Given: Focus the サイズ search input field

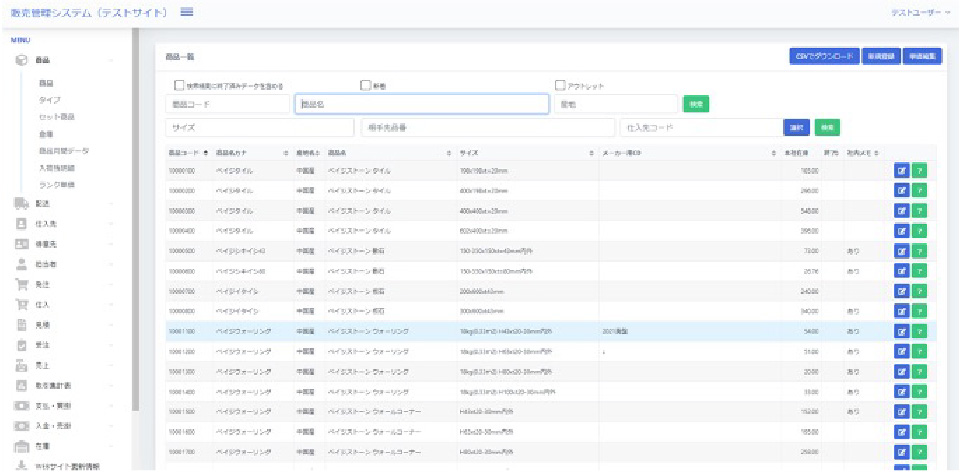Looking at the screenshot, I should click(x=259, y=128).
